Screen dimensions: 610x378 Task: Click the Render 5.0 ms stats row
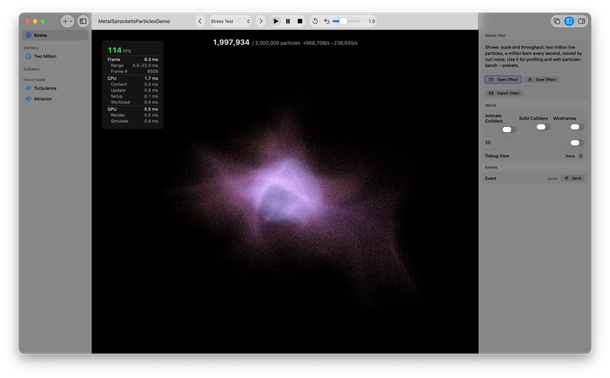point(133,115)
